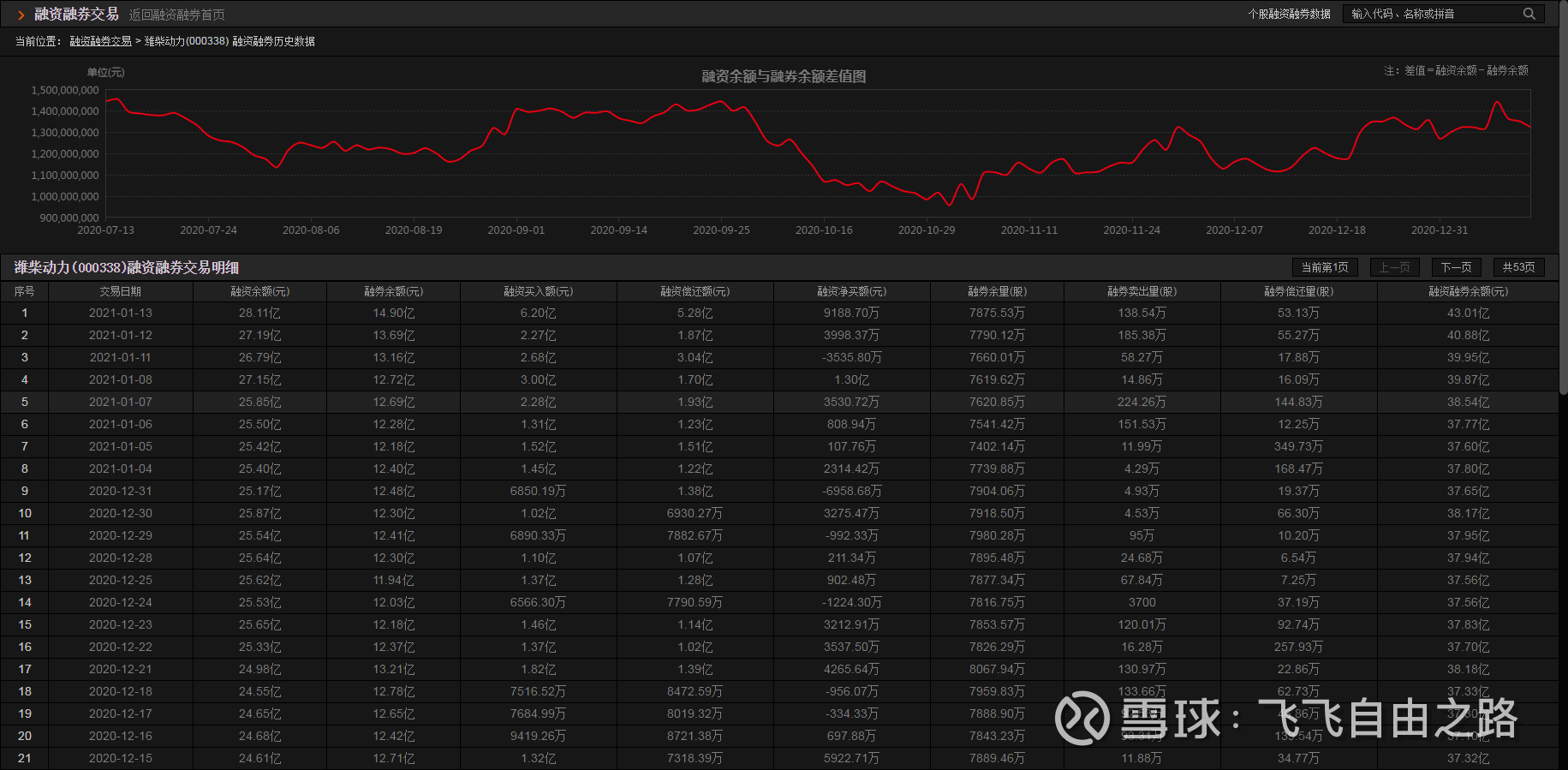This screenshot has height=770, width=1568.
Task: Click 融资余额(元) column header
Action: tap(260, 291)
